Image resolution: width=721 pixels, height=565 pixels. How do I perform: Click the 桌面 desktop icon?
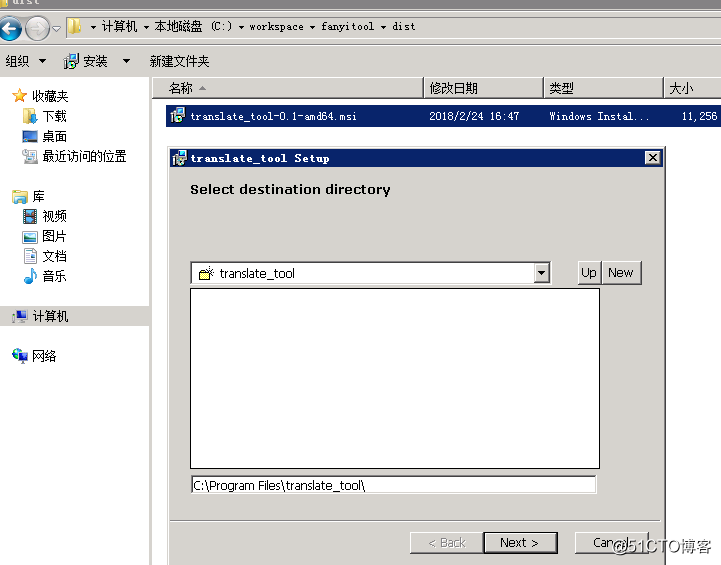point(30,137)
